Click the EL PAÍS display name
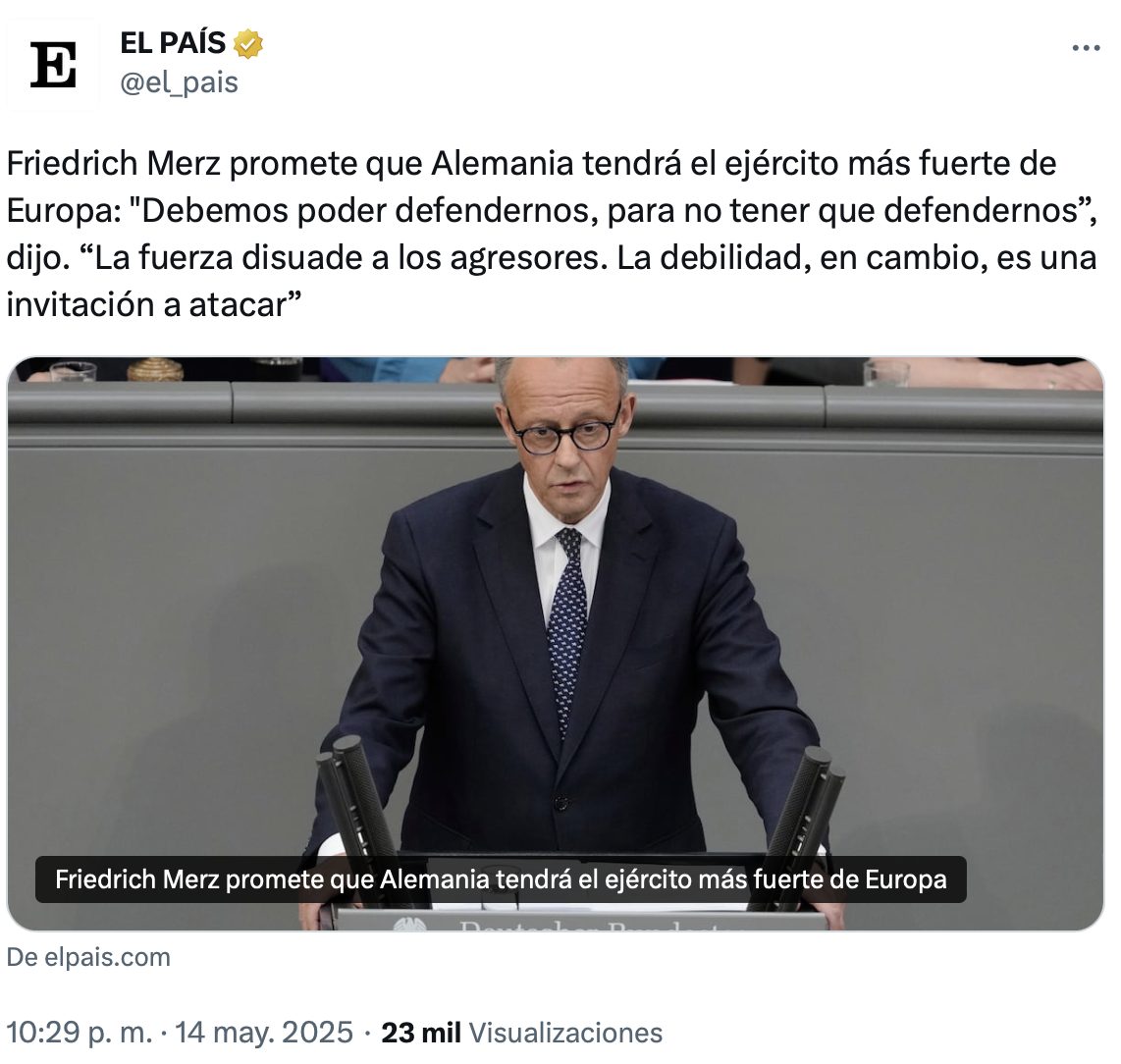The image size is (1121, 1064). 173,43
